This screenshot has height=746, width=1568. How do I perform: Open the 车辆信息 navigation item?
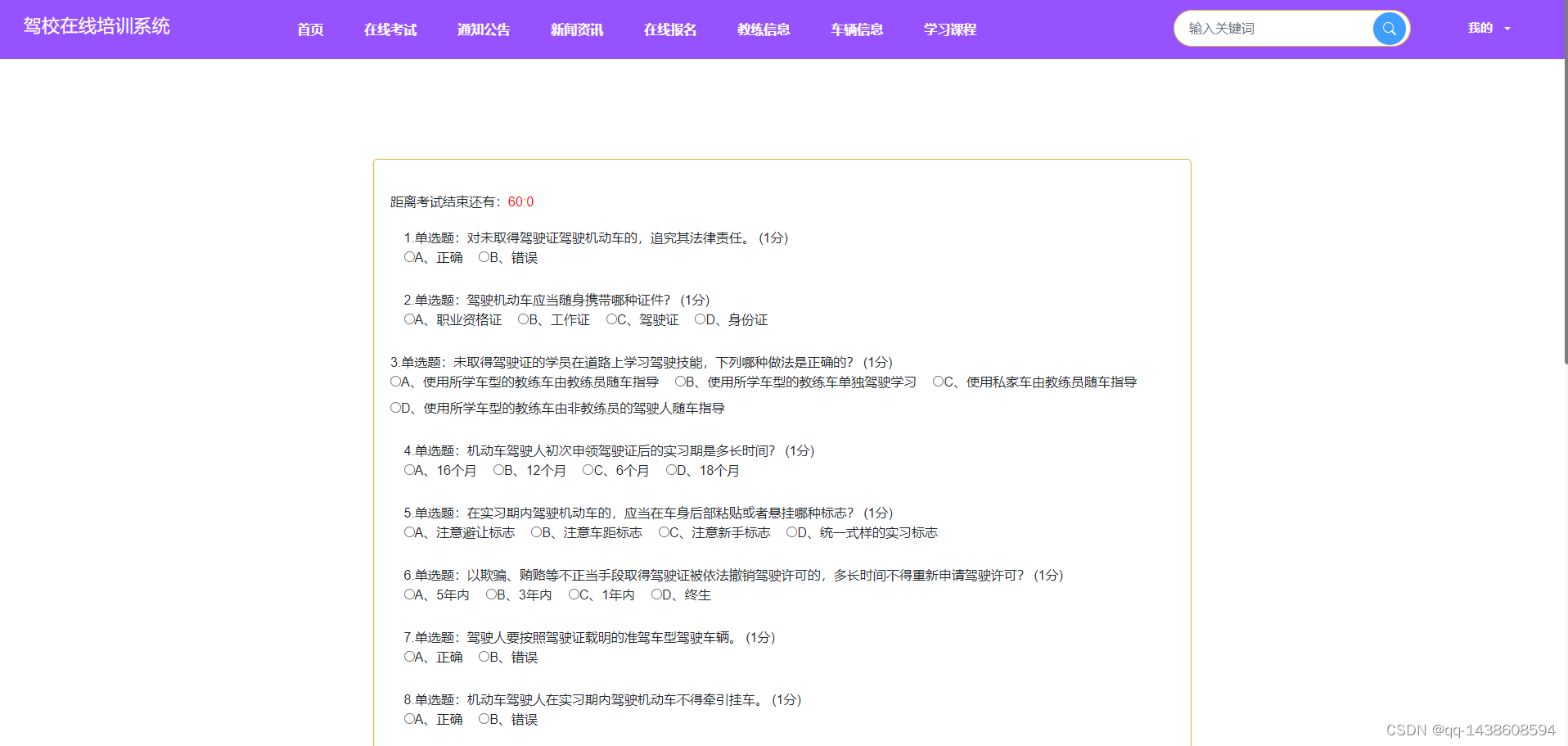coord(857,29)
